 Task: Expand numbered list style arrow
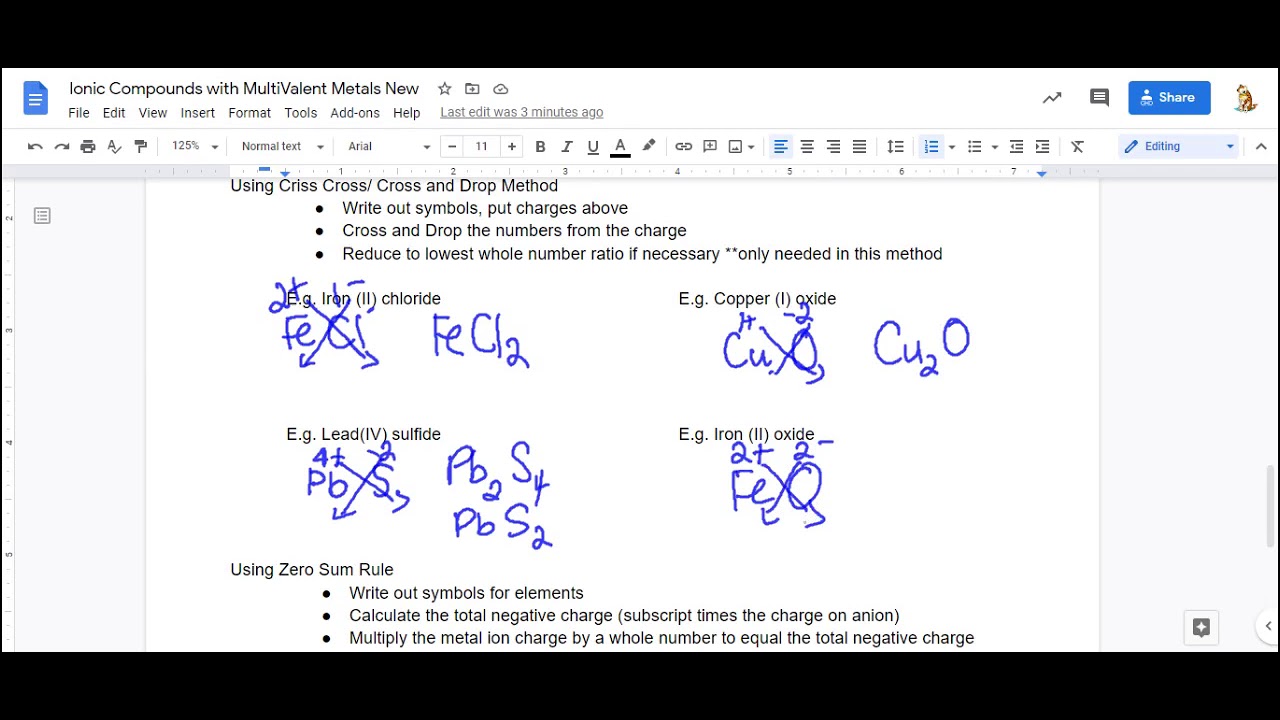point(951,147)
